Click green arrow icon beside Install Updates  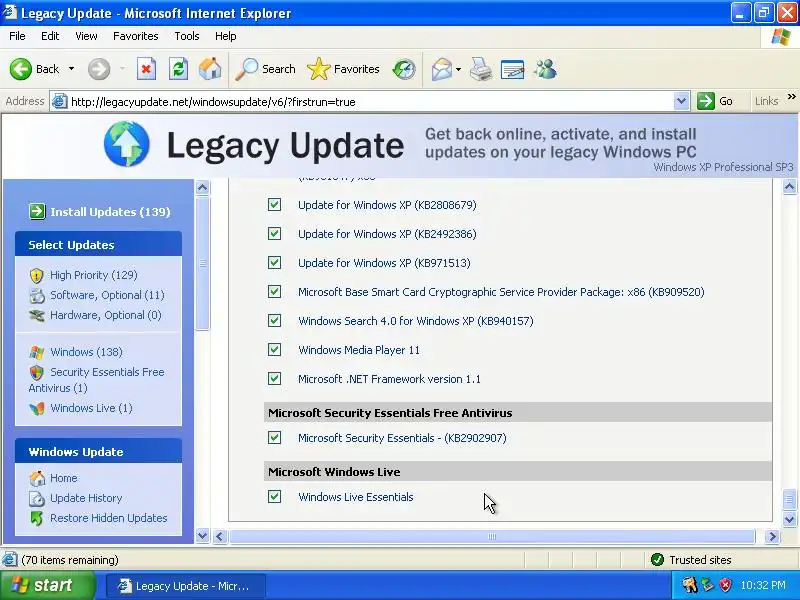click(37, 211)
